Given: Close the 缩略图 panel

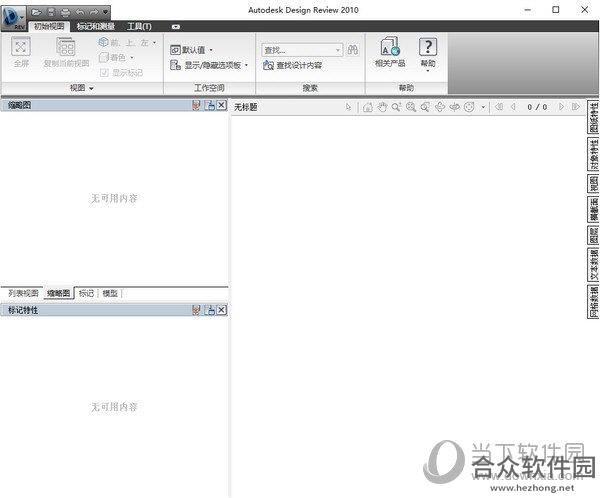Looking at the screenshot, I should click(222, 105).
